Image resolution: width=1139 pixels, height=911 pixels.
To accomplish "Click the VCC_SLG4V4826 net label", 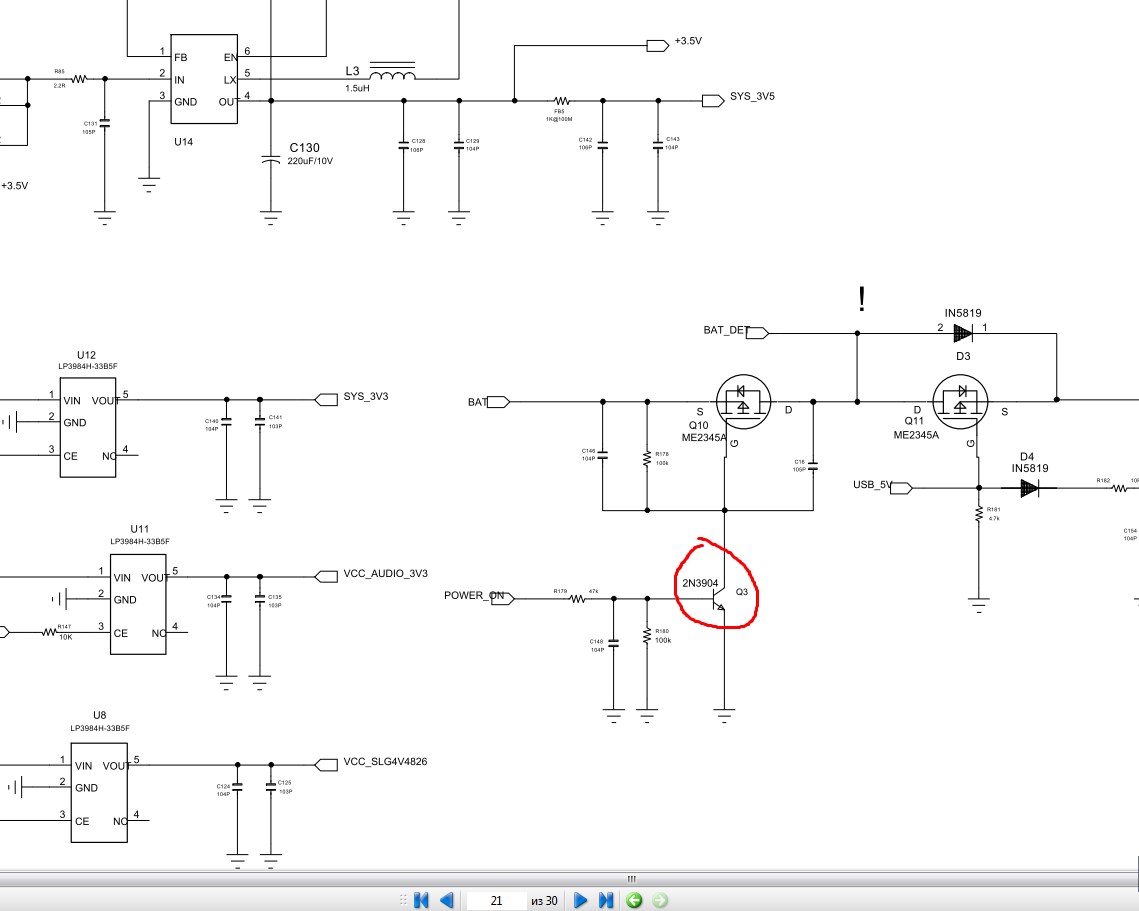I will click(385, 761).
